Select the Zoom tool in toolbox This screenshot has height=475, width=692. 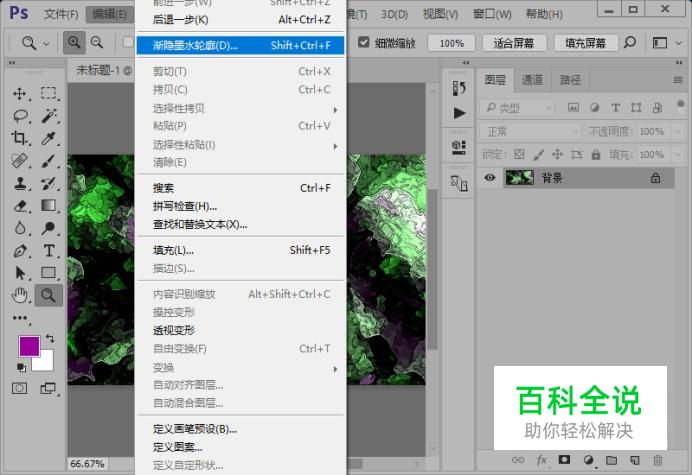[49, 295]
